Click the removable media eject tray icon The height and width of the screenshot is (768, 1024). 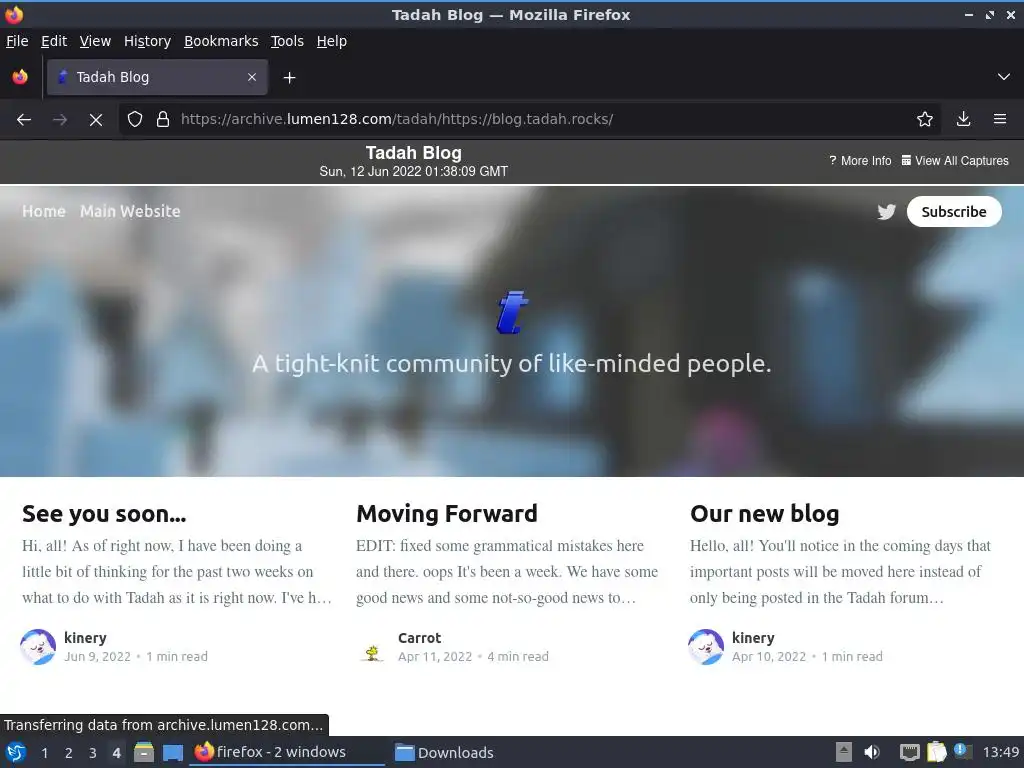(844, 752)
